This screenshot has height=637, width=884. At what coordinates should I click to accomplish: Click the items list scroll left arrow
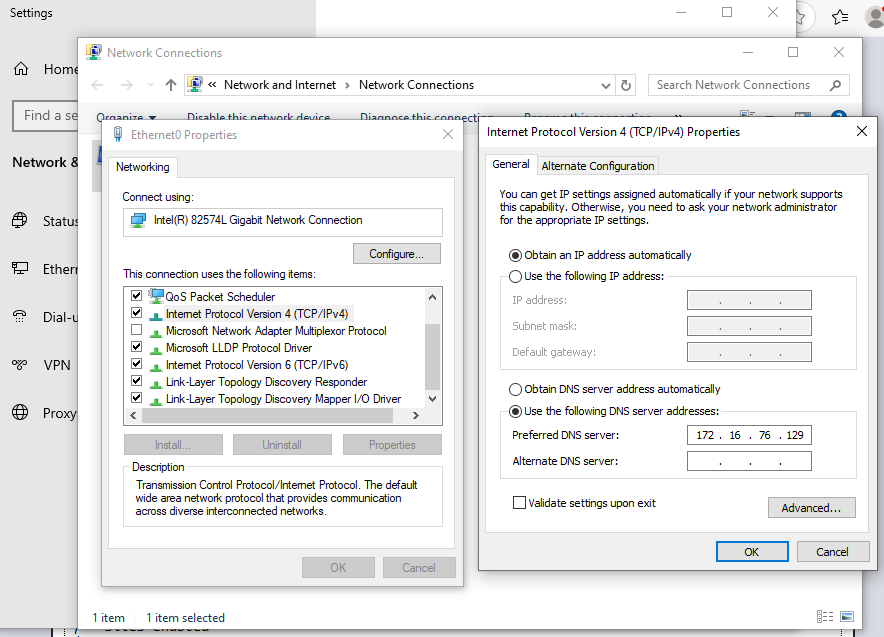click(x=133, y=415)
